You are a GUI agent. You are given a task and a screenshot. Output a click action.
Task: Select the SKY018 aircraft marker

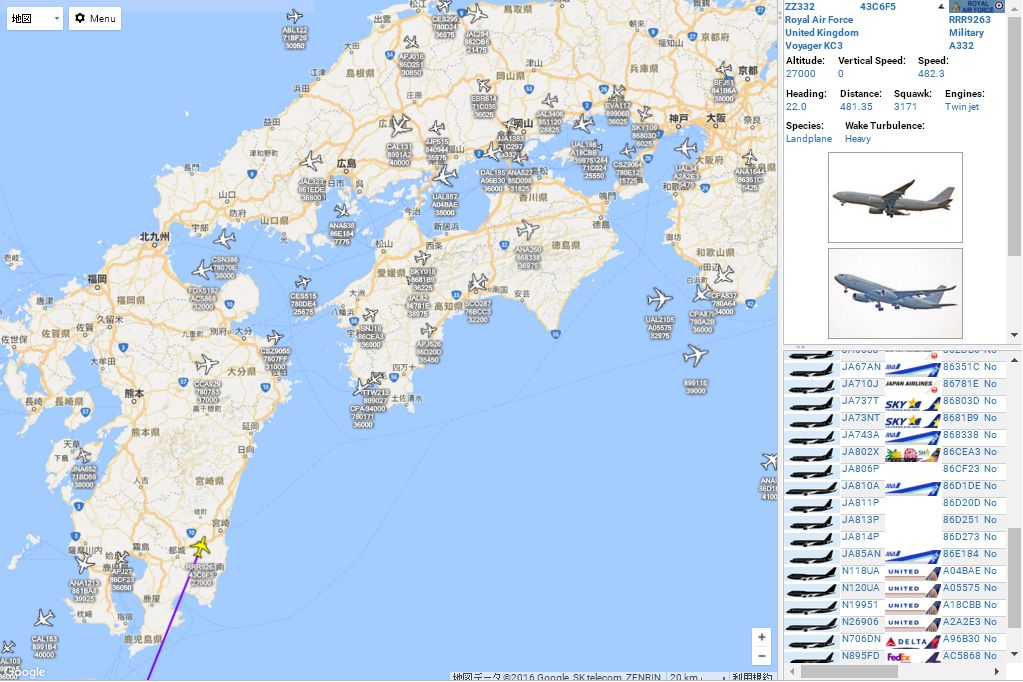[x=422, y=257]
